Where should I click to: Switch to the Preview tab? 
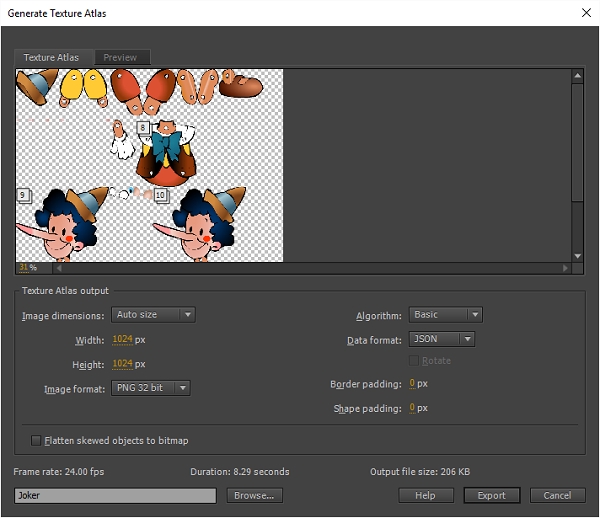coord(121,58)
